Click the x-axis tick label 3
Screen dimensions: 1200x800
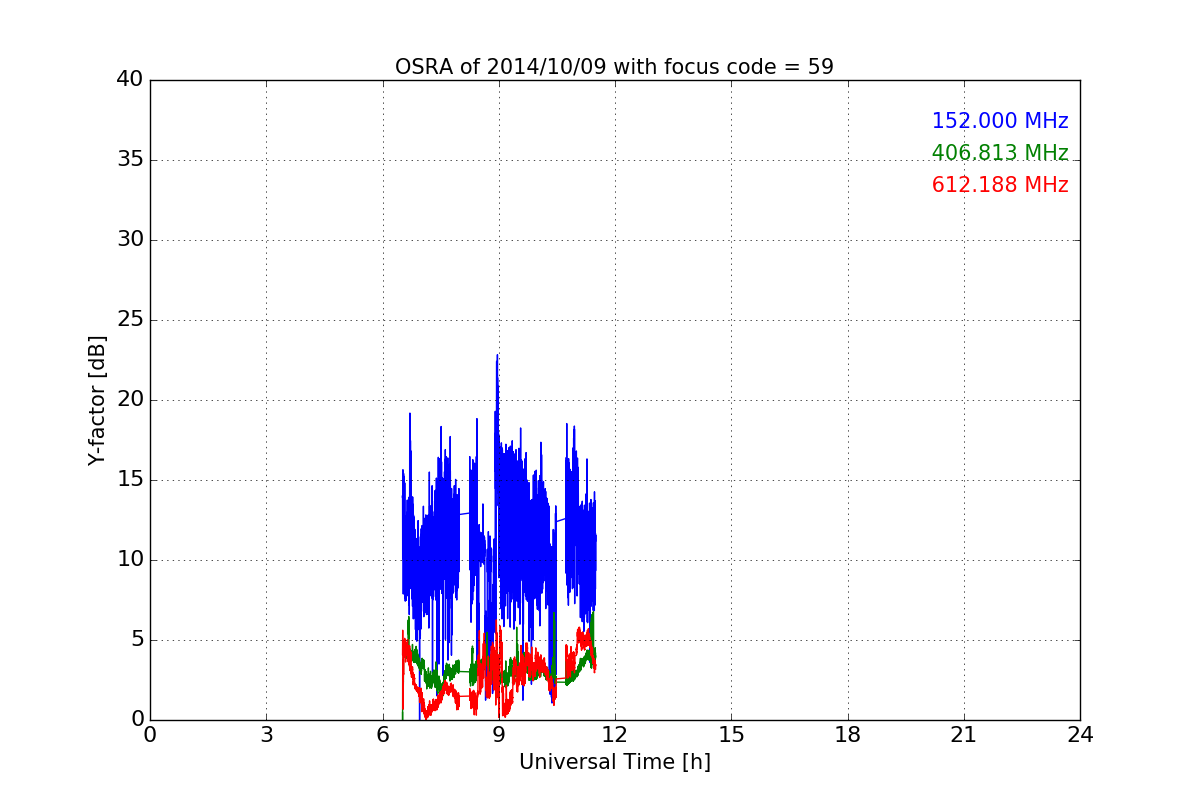click(x=266, y=735)
